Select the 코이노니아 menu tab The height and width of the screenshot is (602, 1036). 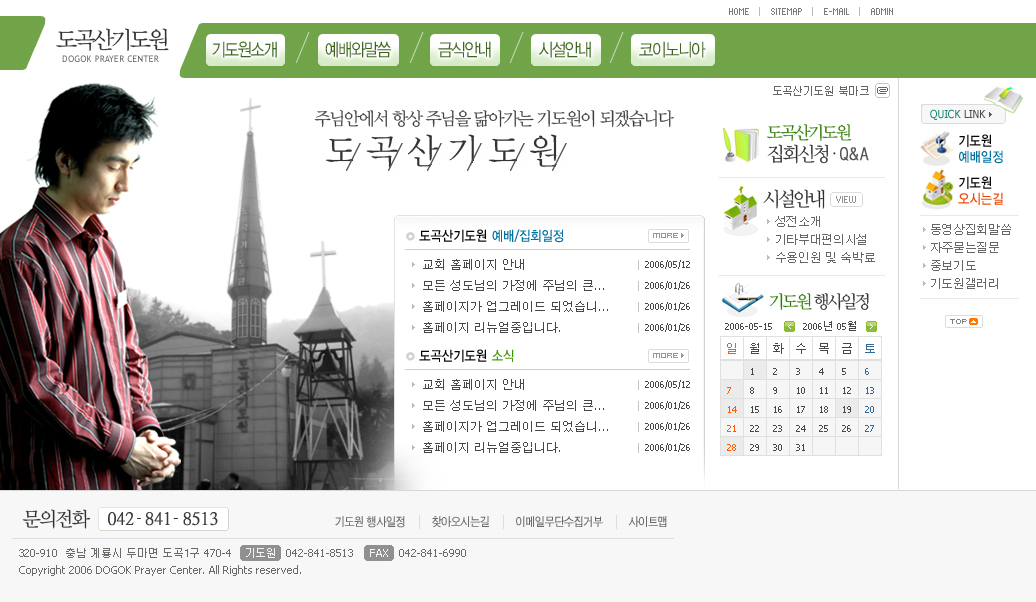tap(672, 49)
